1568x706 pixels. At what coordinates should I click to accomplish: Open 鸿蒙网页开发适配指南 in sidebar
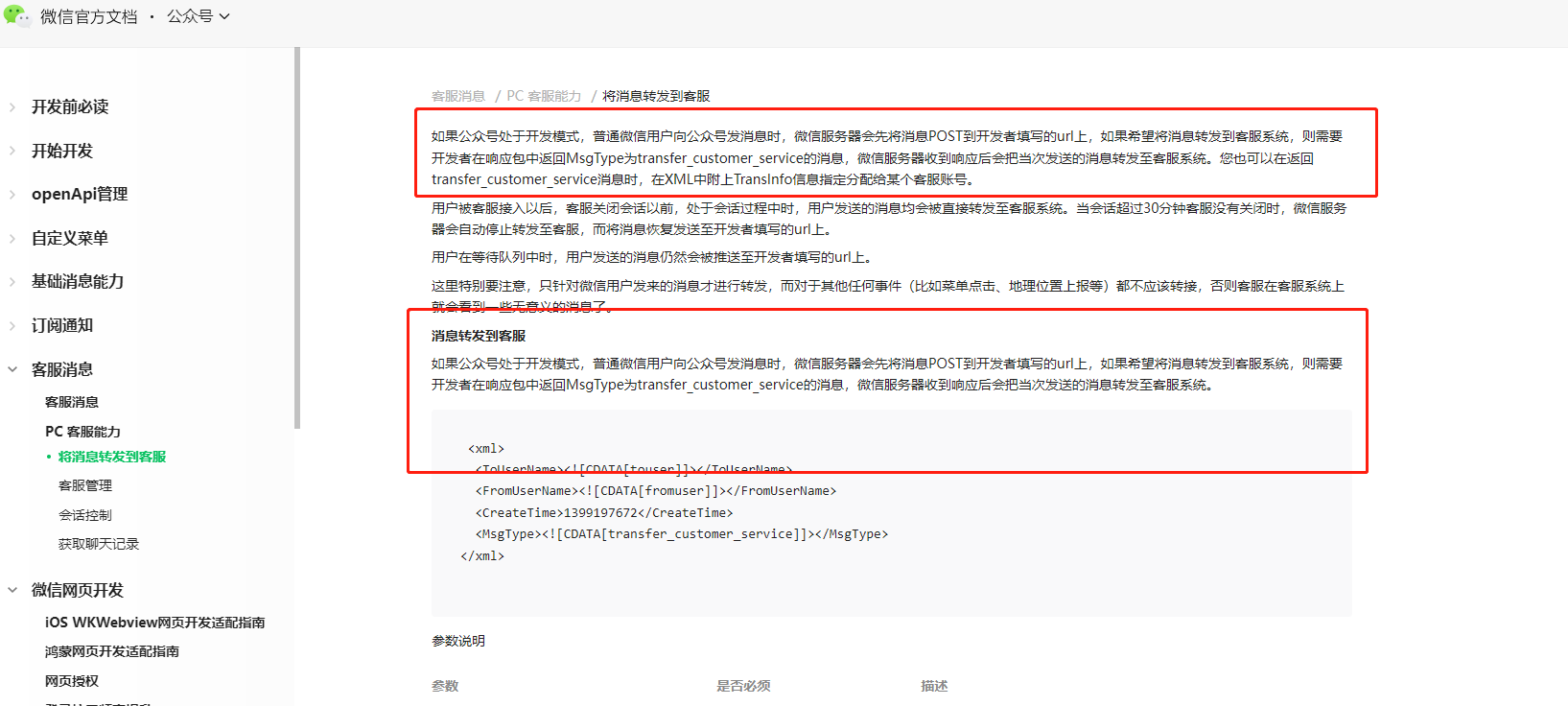(112, 651)
